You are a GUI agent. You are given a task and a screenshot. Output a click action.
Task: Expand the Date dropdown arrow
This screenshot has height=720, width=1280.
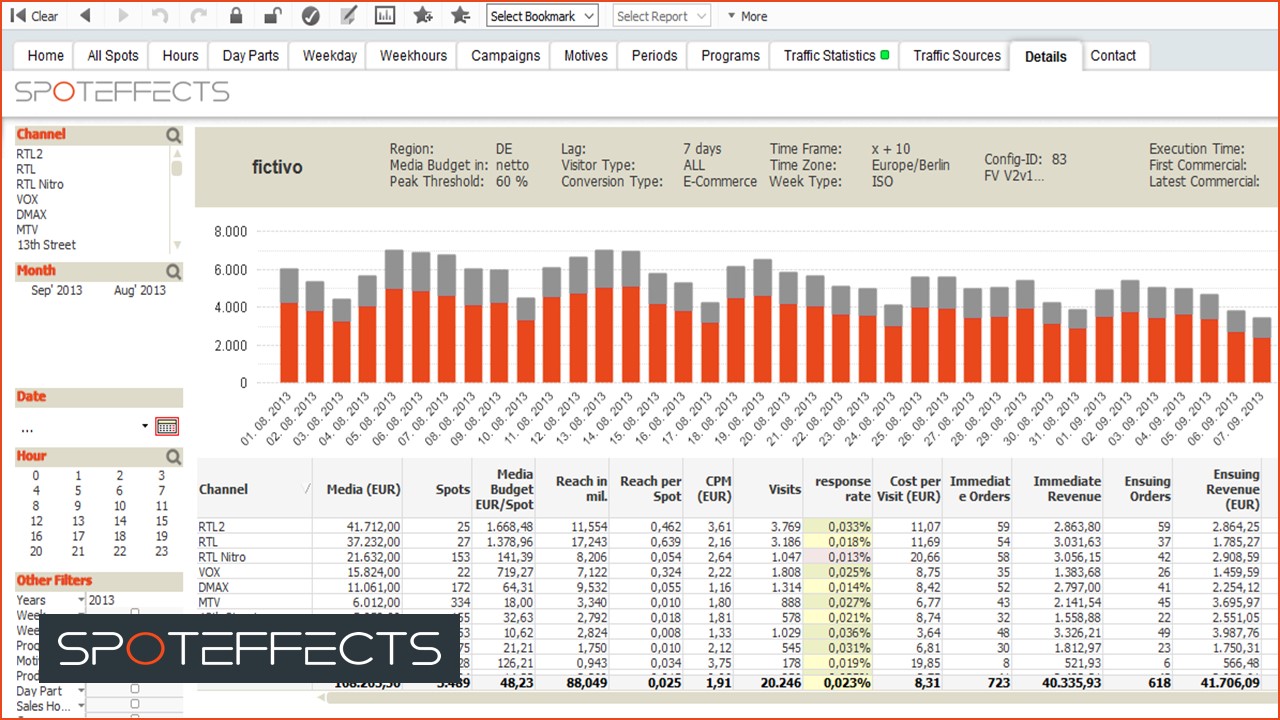tap(146, 427)
